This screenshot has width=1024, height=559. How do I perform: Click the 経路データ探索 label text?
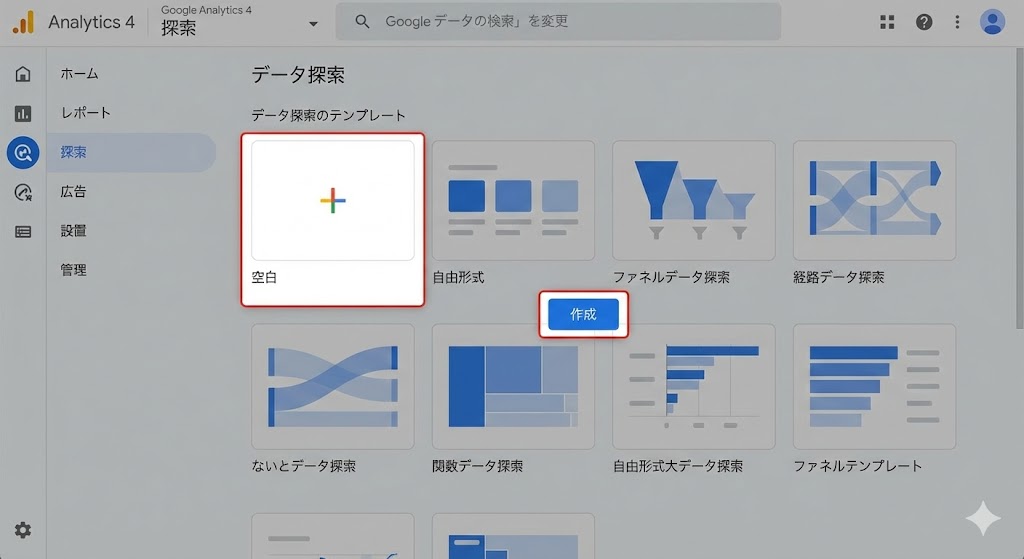pyautogui.click(x=839, y=278)
